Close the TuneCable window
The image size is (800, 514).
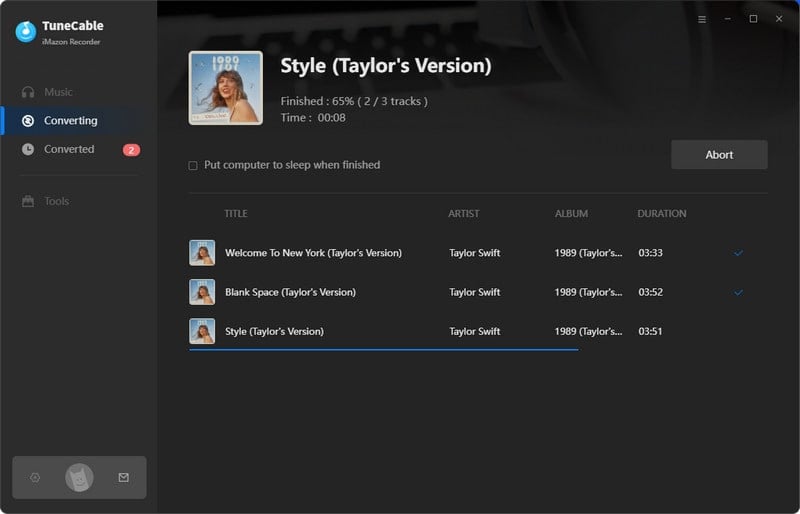tap(779, 19)
